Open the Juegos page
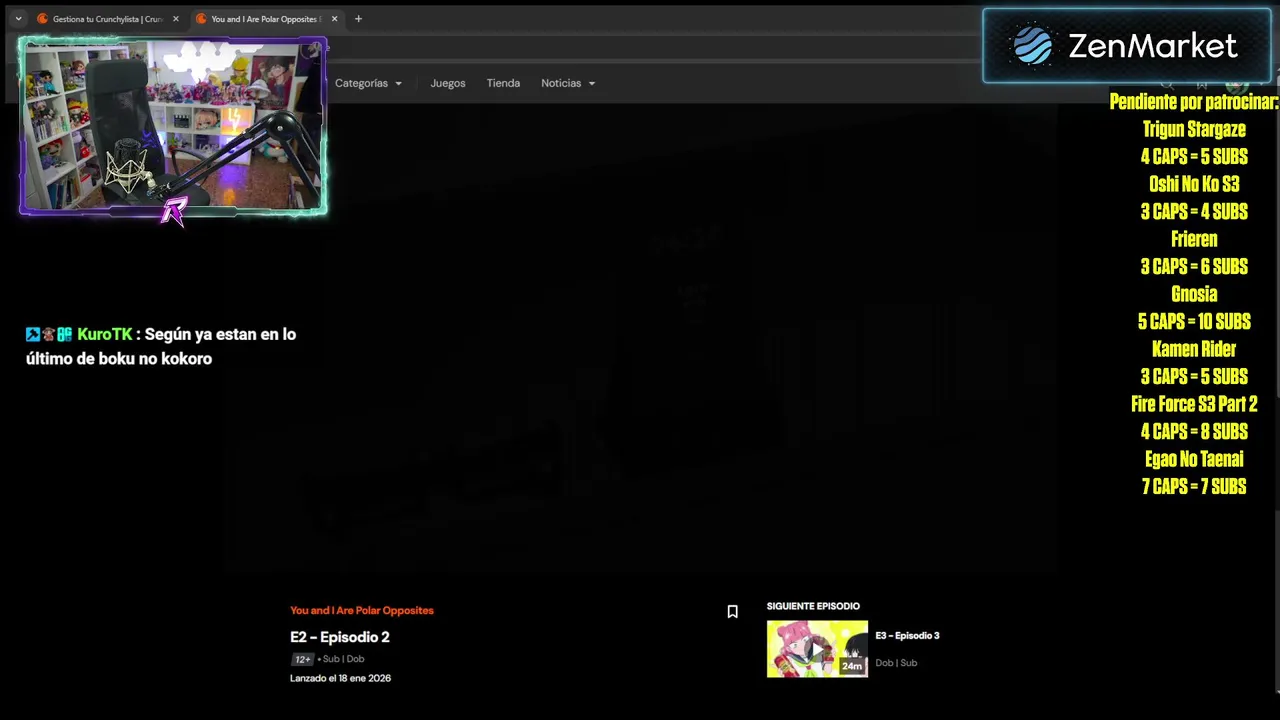The height and width of the screenshot is (720, 1280). 448,83
